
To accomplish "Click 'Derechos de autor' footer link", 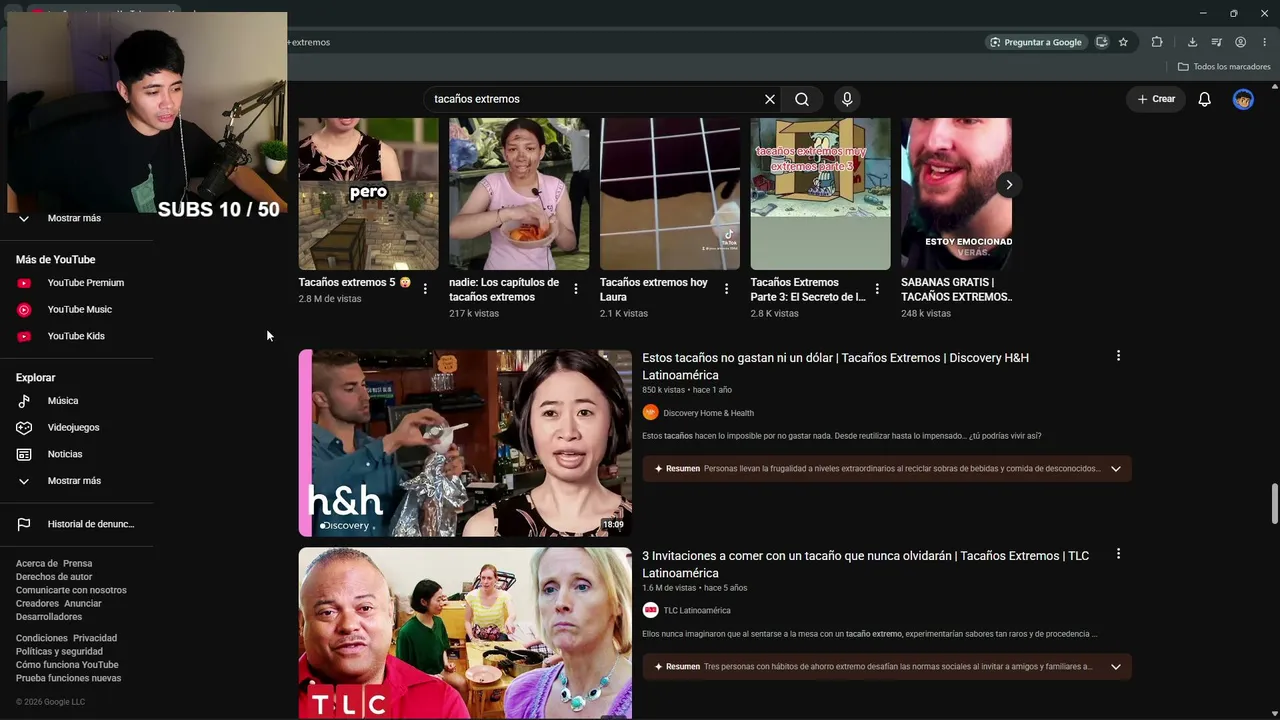I will (x=54, y=577).
